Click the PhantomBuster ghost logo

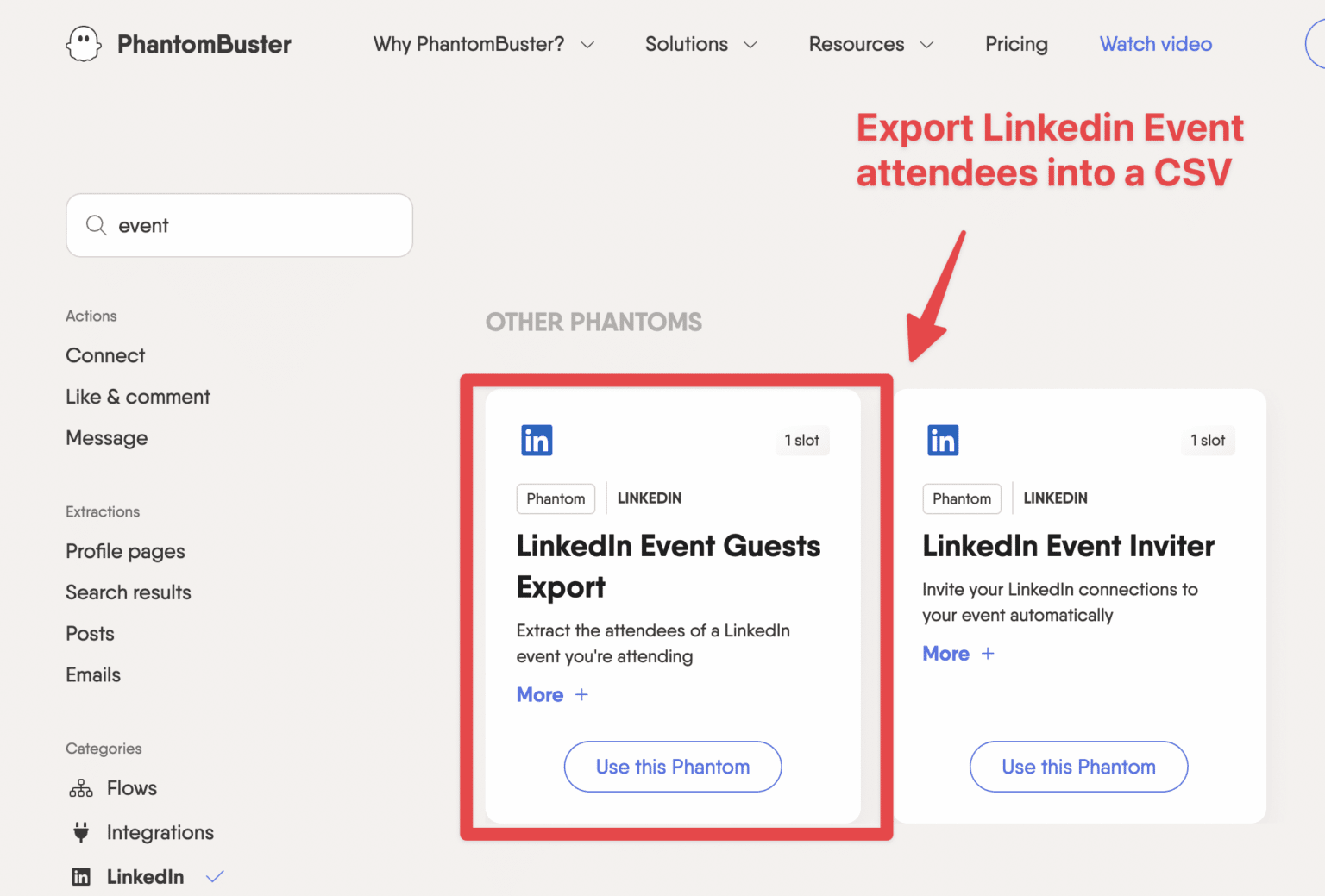[x=83, y=43]
